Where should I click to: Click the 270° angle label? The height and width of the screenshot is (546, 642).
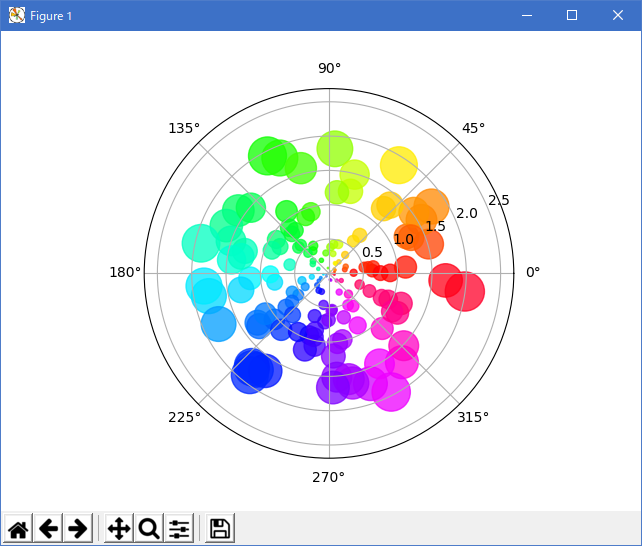point(328,477)
